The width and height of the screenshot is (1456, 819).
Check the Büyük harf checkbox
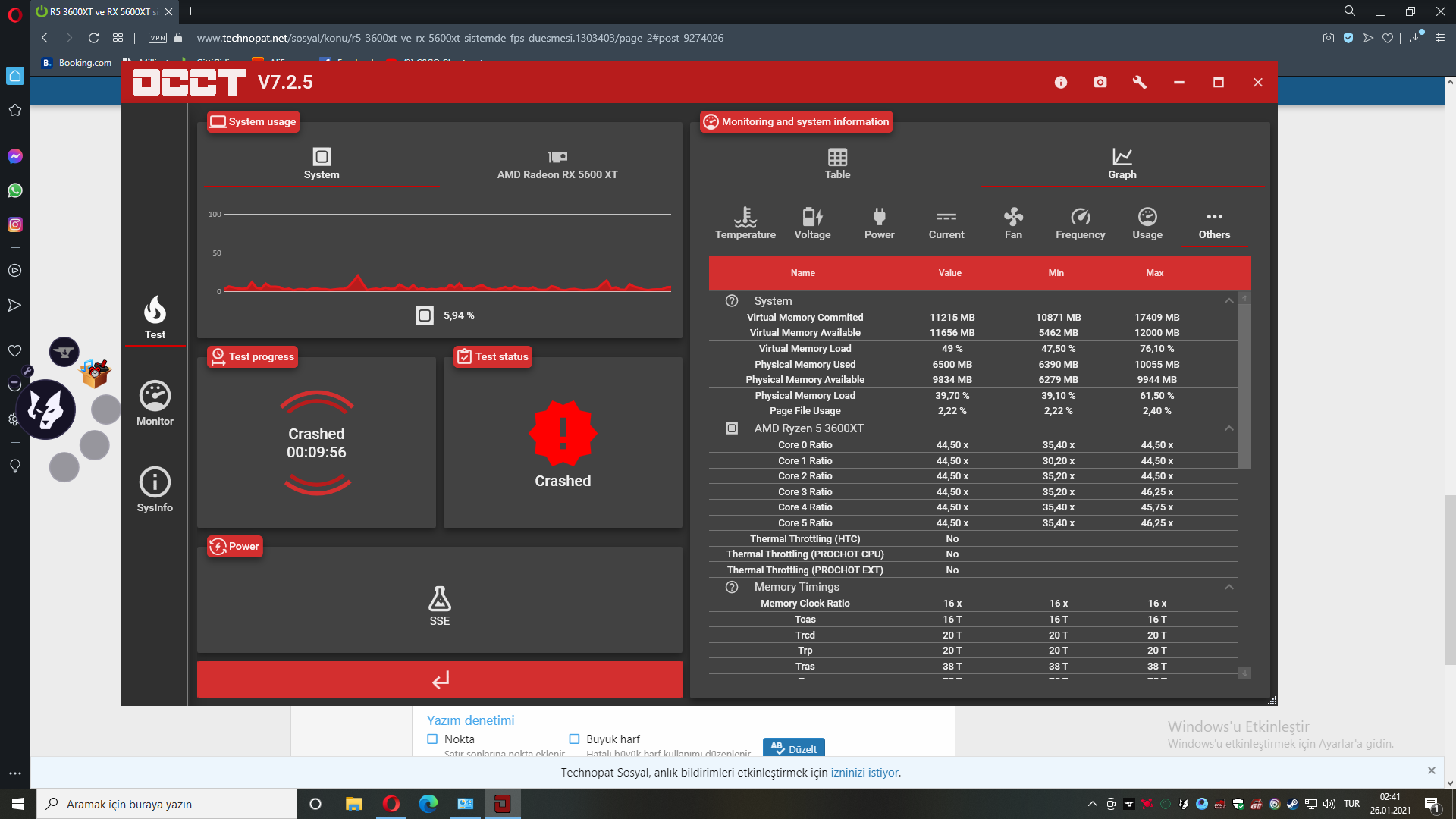(x=574, y=739)
